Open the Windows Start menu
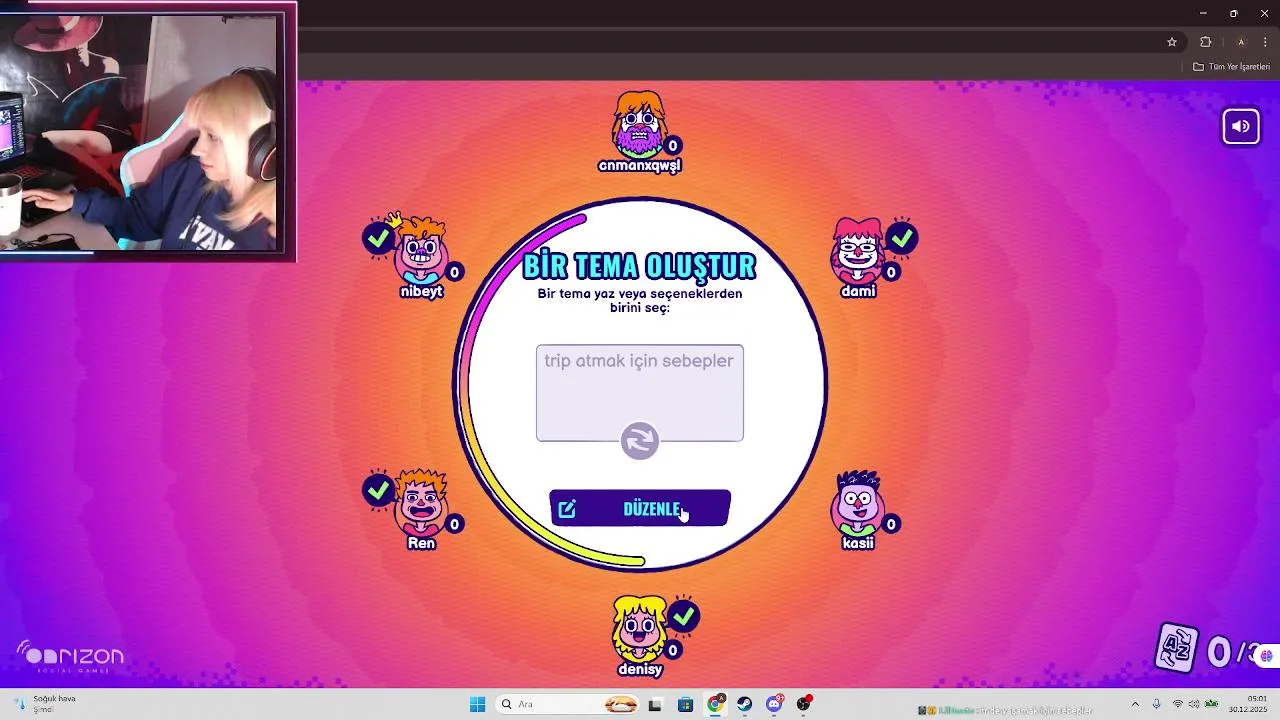The width and height of the screenshot is (1280, 720). coord(477,704)
